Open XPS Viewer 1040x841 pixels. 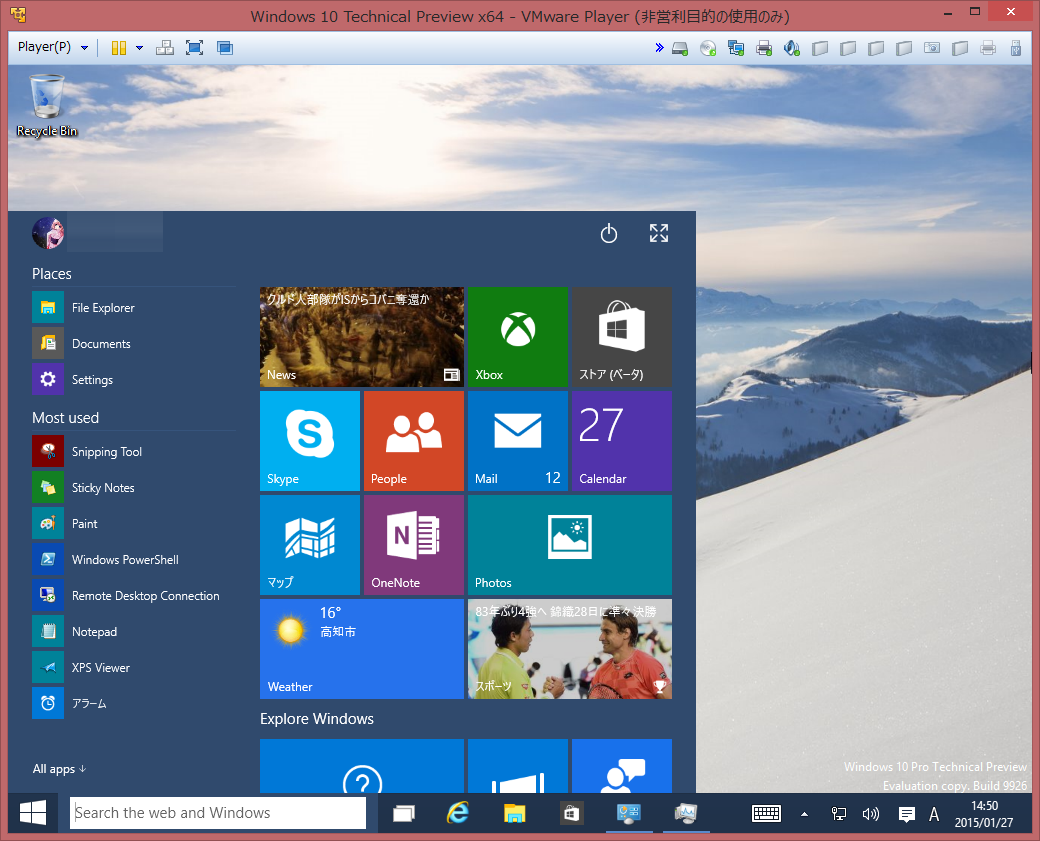click(x=133, y=667)
